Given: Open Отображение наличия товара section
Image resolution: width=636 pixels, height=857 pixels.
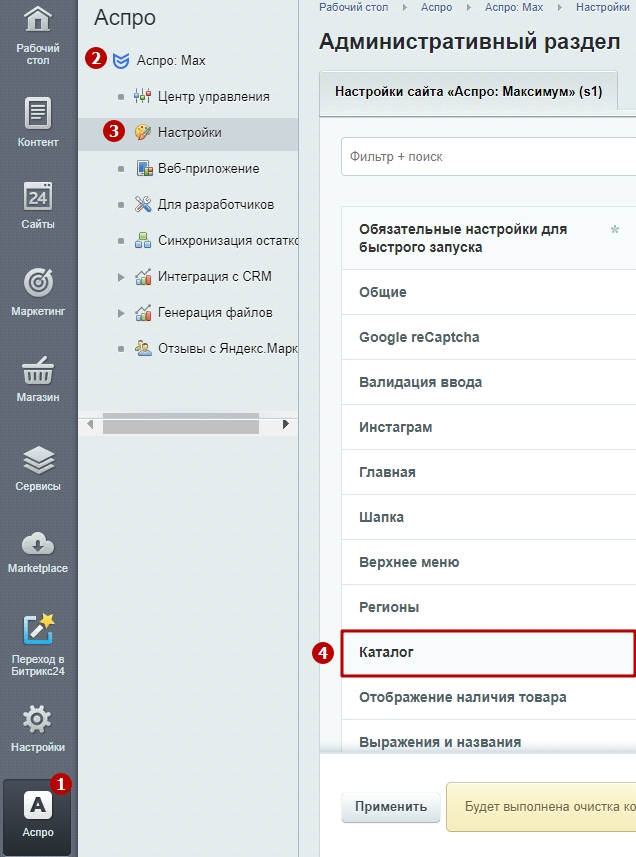Looking at the screenshot, I should (488, 697).
